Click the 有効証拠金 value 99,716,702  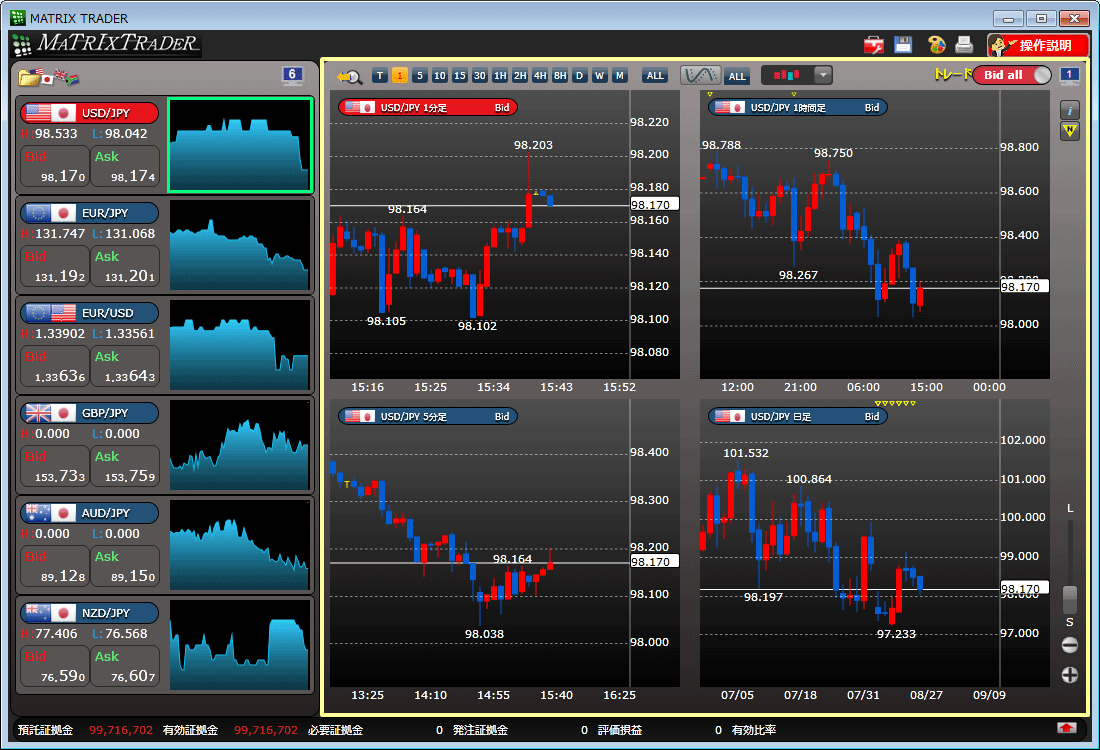pos(266,730)
